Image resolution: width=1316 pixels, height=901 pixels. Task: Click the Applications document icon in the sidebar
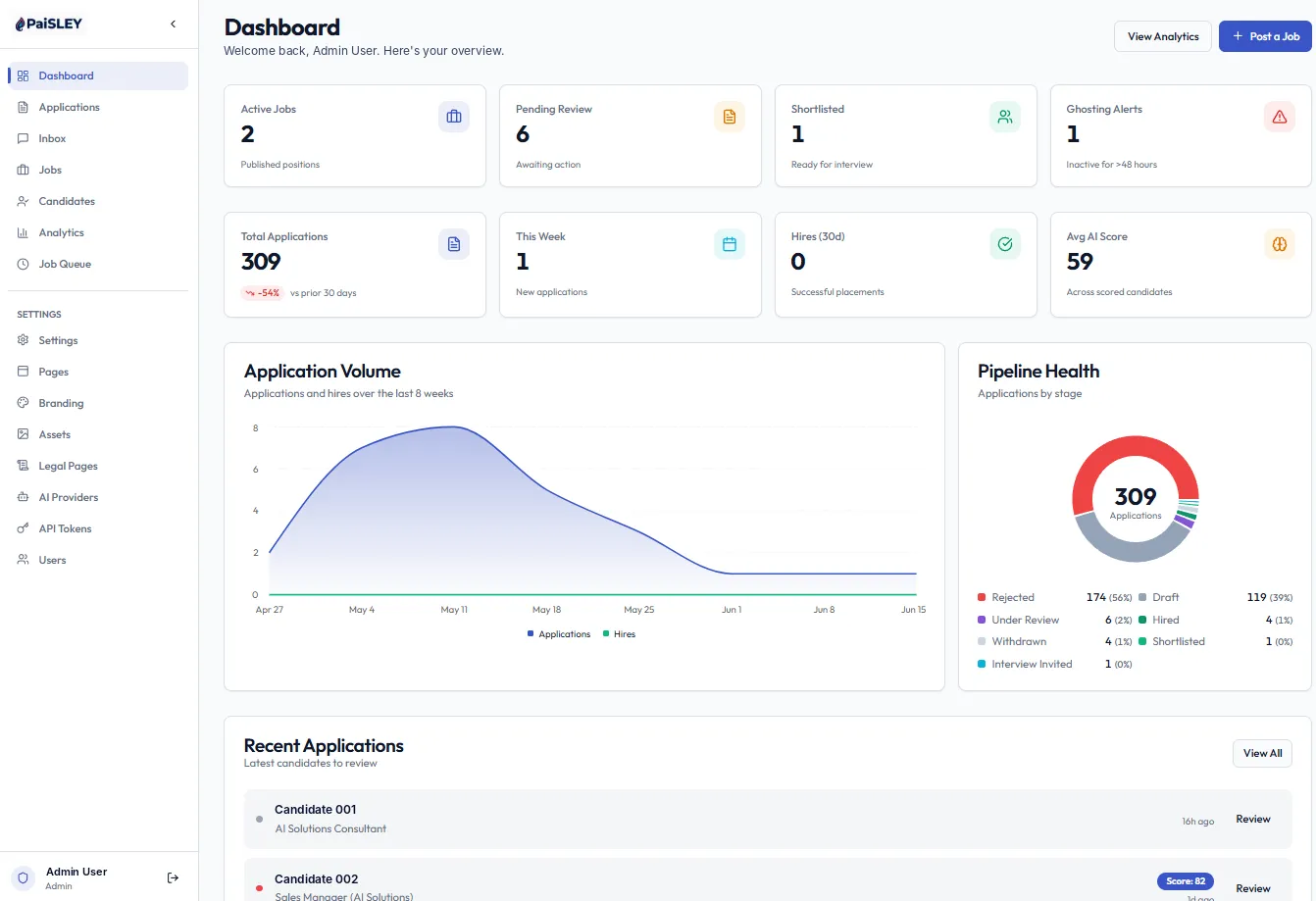(x=24, y=107)
